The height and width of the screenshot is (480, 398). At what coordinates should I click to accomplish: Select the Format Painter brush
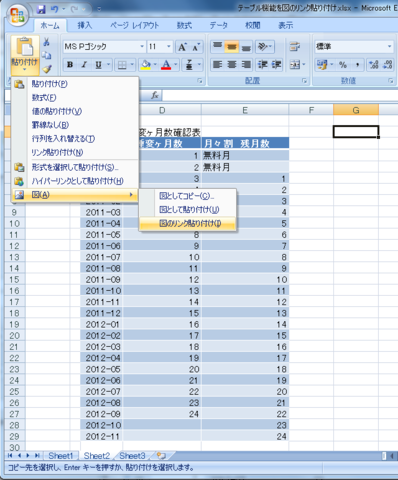click(47, 69)
